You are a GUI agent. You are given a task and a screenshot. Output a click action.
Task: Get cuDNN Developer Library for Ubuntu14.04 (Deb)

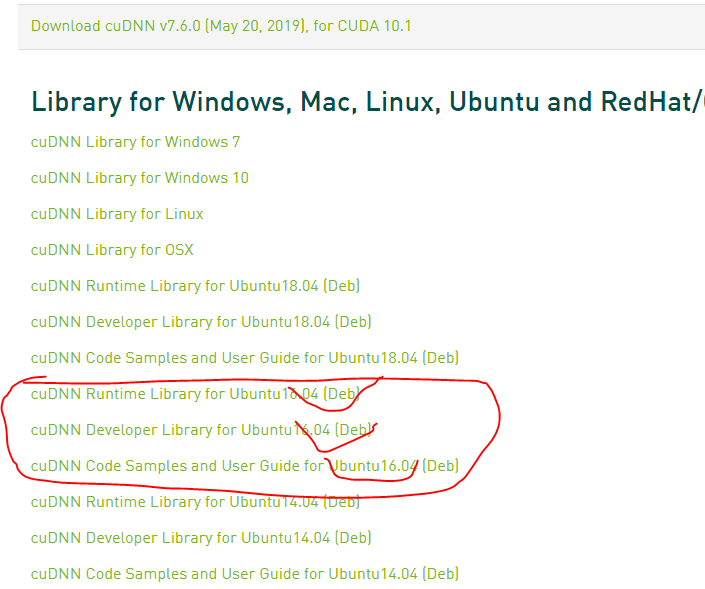click(x=201, y=538)
